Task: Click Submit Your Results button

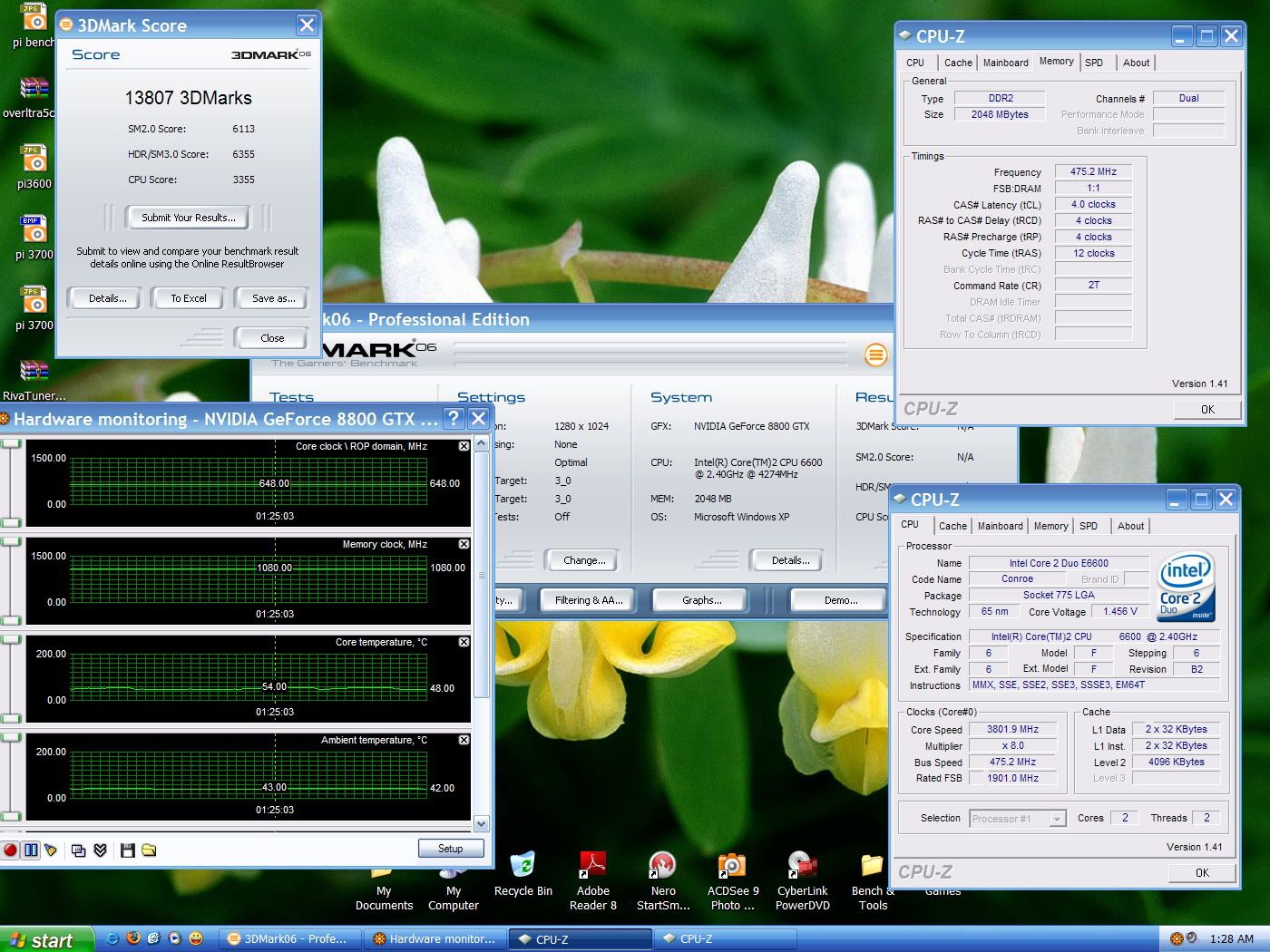Action: coord(189,218)
